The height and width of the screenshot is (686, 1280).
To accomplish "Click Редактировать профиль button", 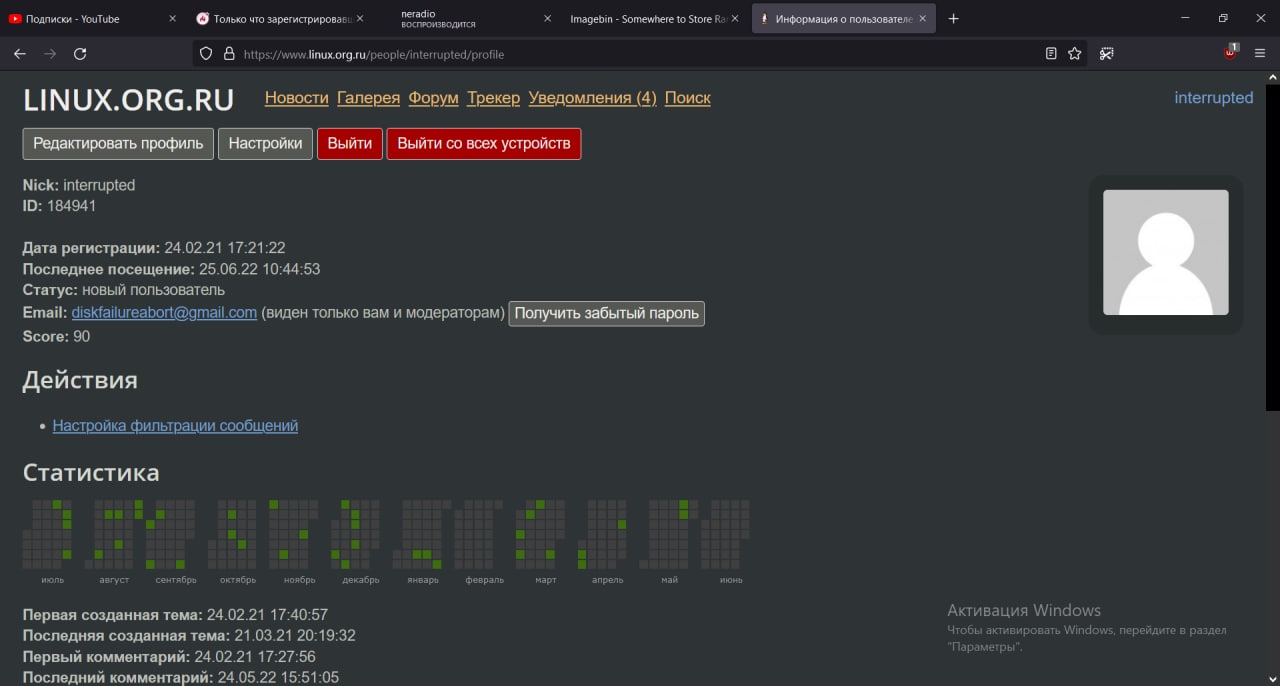I will (118, 143).
